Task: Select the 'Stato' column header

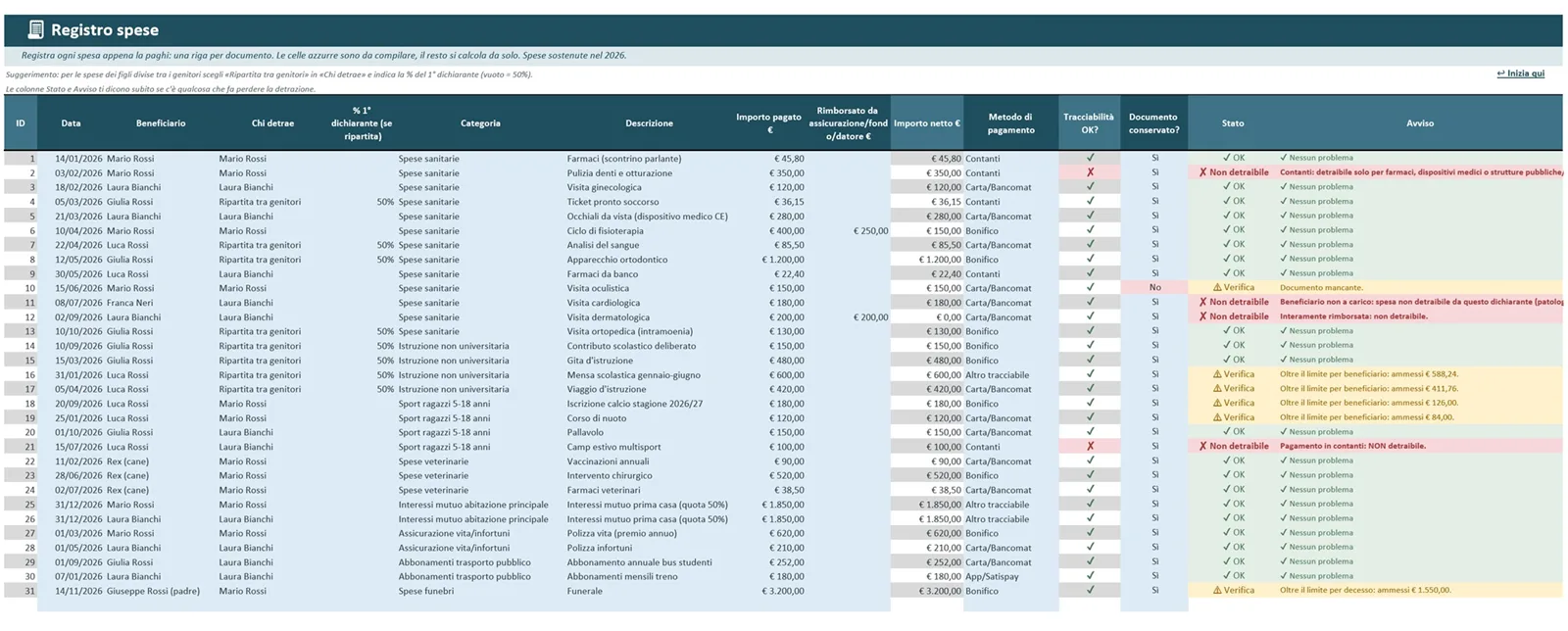Action: click(1233, 123)
